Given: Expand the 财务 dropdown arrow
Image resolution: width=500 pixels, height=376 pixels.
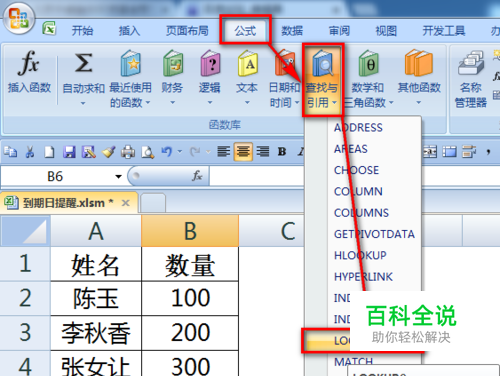Looking at the screenshot, I should (x=172, y=103).
